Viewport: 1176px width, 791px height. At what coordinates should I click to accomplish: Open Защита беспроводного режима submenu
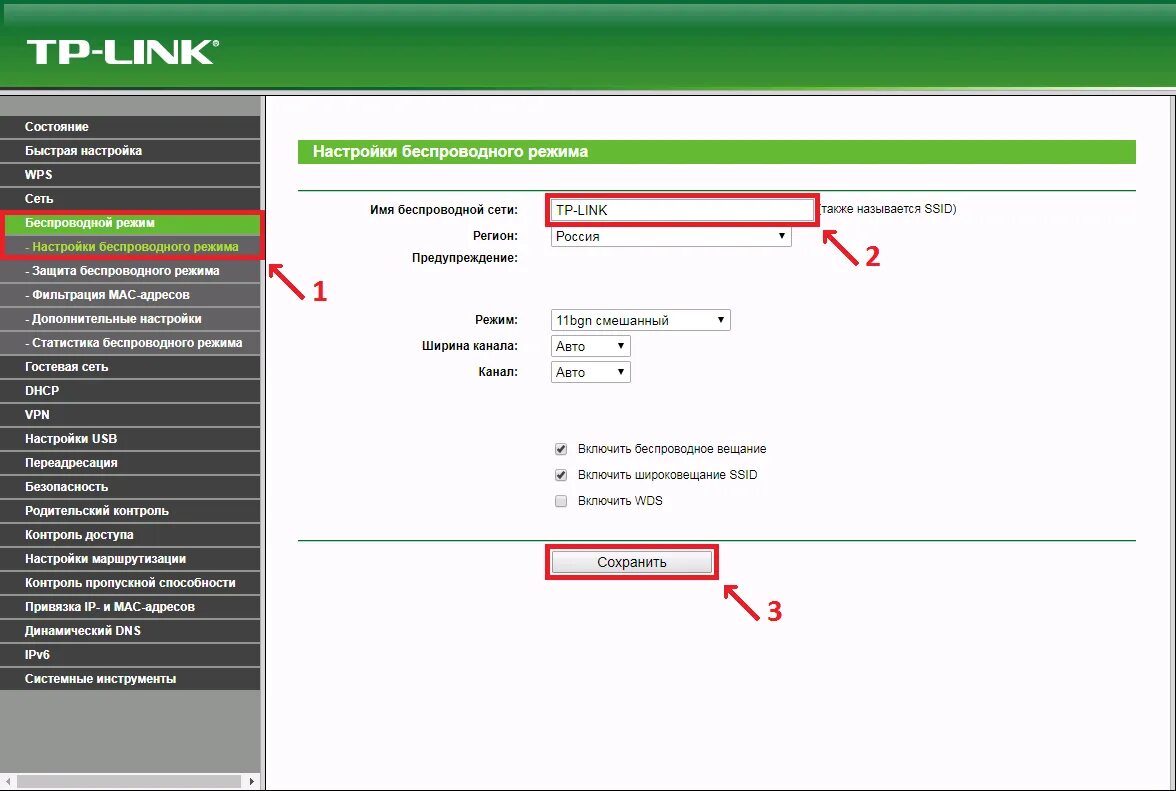[130, 271]
